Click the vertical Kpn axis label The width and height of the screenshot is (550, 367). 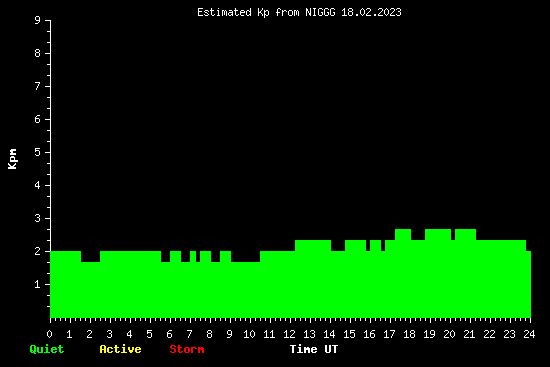tap(12, 159)
